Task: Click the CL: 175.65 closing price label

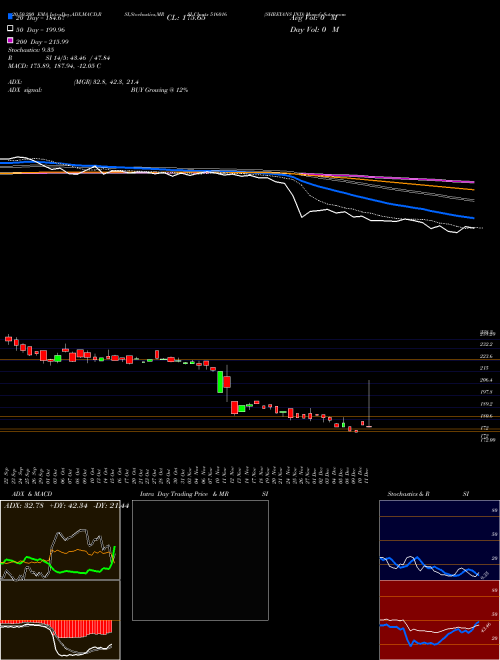Action: point(186,18)
